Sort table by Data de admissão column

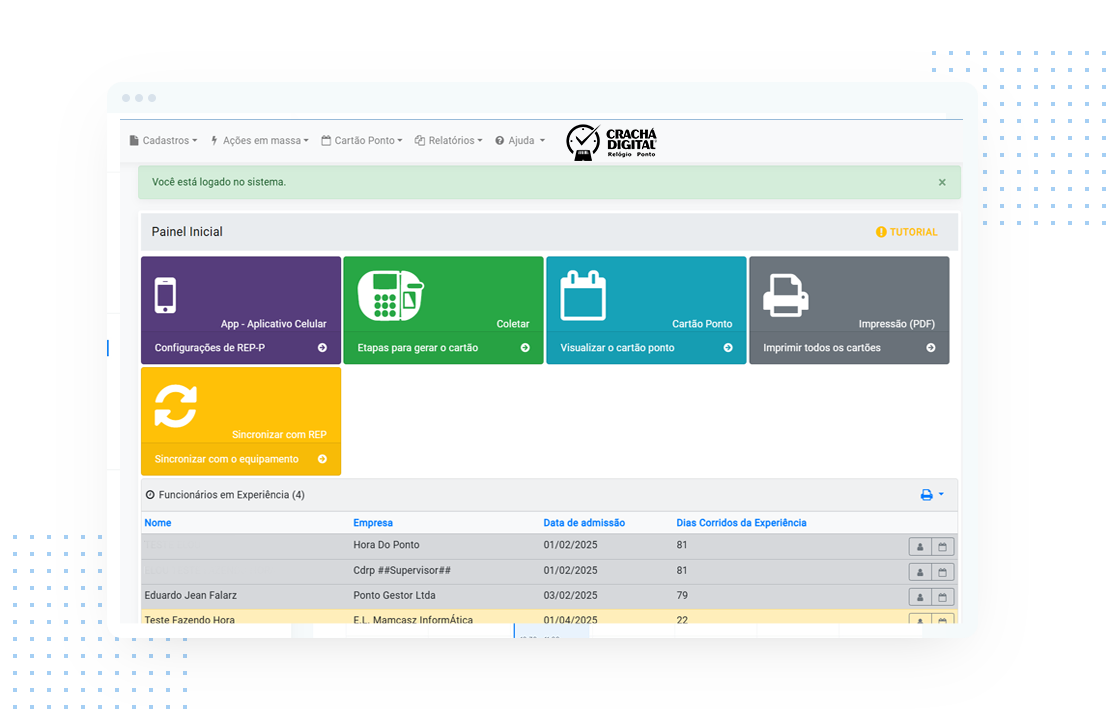tap(584, 523)
